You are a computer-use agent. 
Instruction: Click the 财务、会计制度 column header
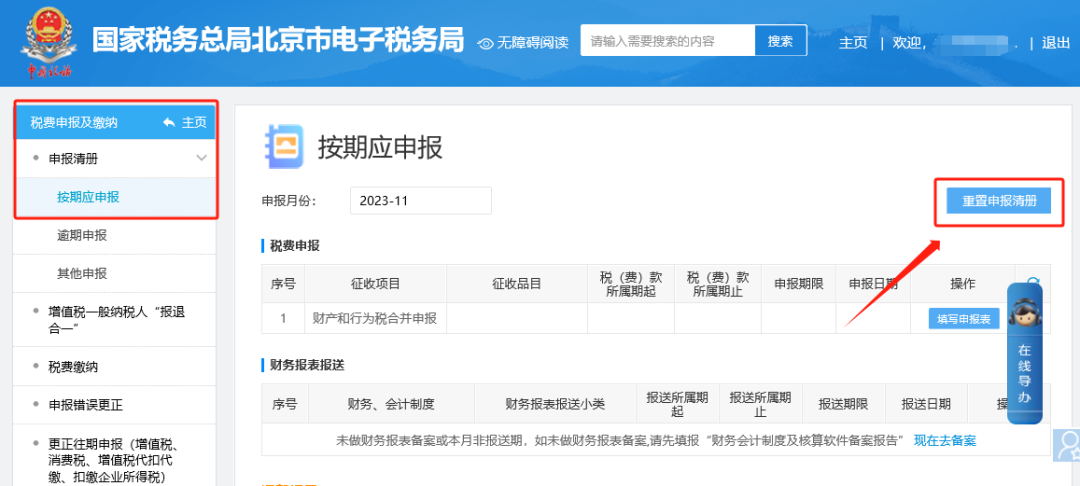tap(391, 403)
